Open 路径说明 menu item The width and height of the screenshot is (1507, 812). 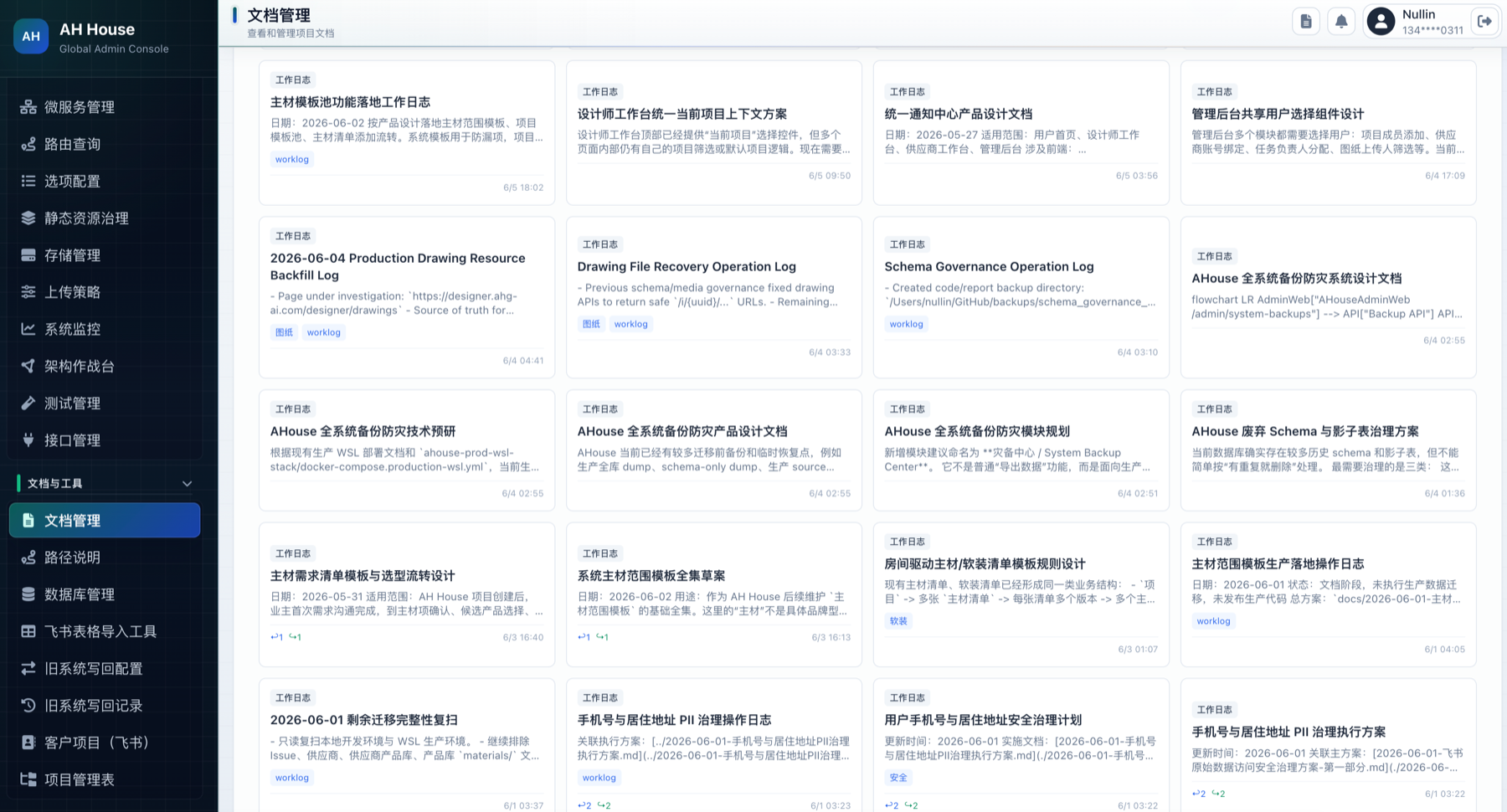click(x=105, y=557)
